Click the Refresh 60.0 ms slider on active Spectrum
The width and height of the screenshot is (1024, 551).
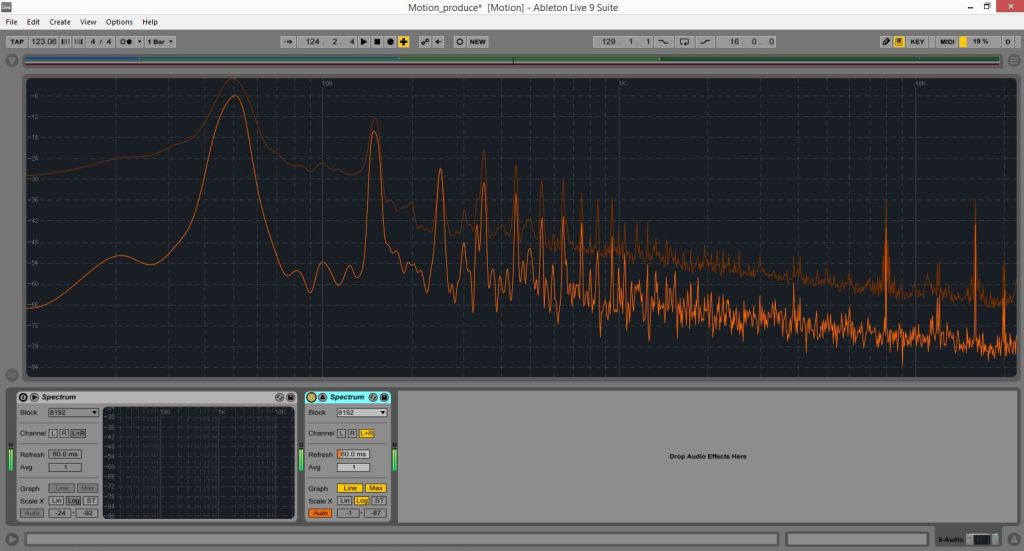coord(352,454)
